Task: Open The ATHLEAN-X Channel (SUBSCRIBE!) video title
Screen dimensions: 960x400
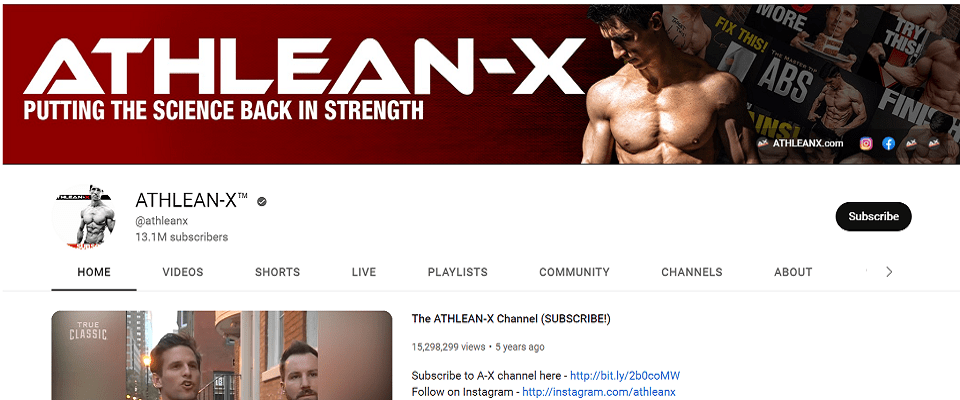Action: point(511,319)
